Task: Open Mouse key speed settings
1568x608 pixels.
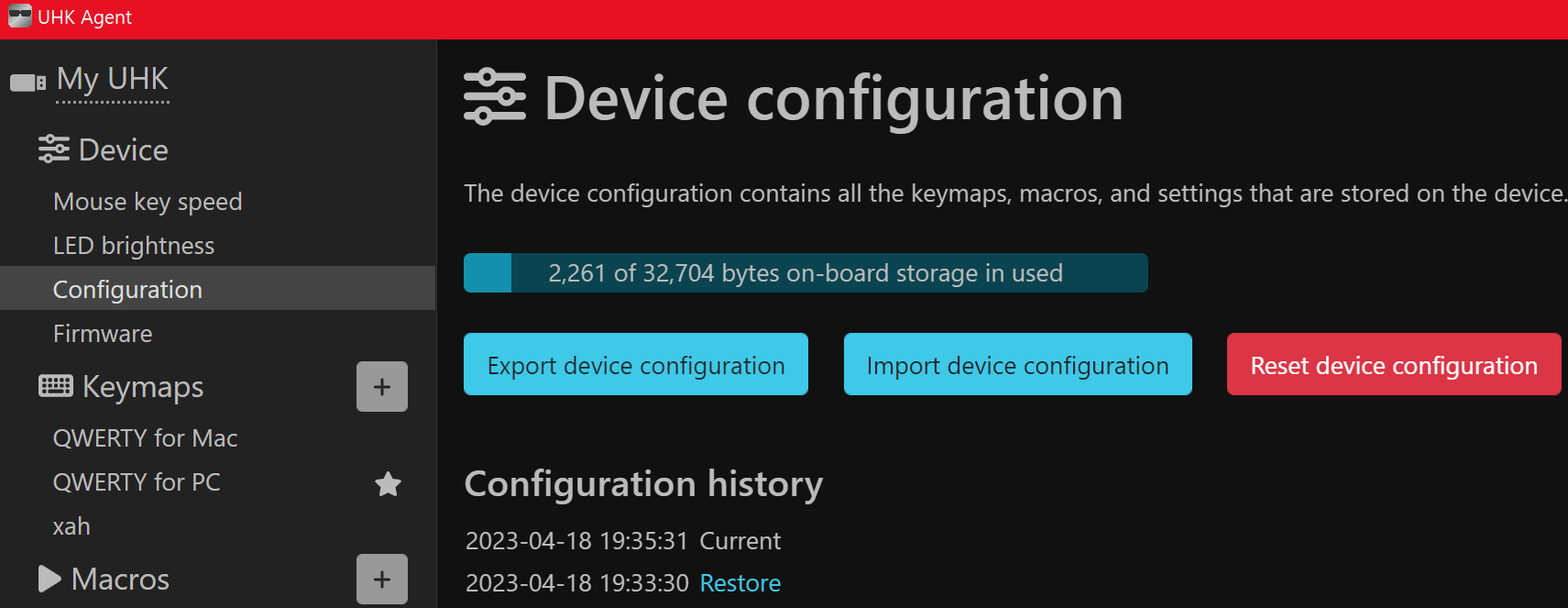Action: [x=148, y=202]
